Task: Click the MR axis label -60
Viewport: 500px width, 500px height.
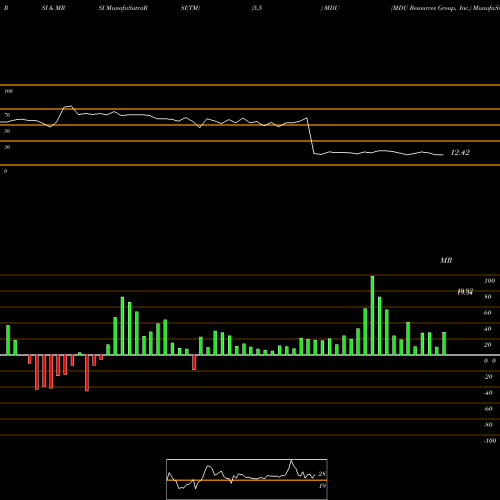Action: point(488,409)
